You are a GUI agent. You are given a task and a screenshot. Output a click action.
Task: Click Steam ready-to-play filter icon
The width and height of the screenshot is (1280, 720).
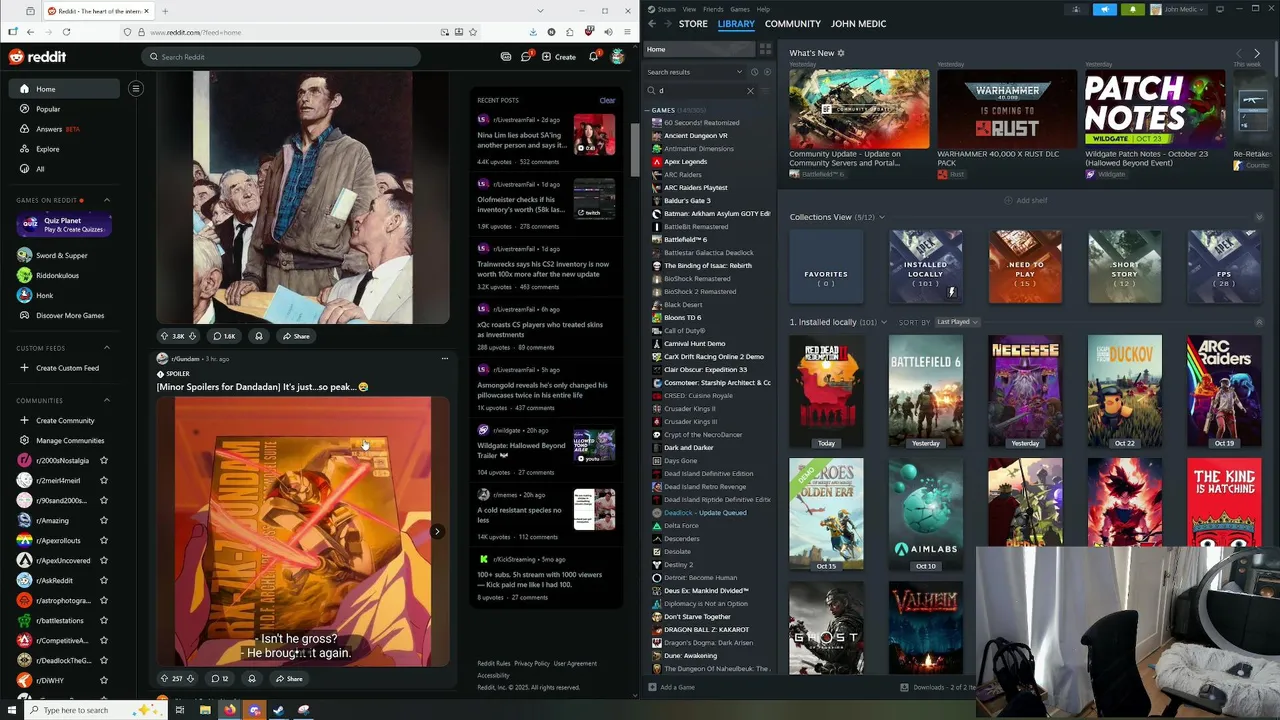tap(767, 72)
